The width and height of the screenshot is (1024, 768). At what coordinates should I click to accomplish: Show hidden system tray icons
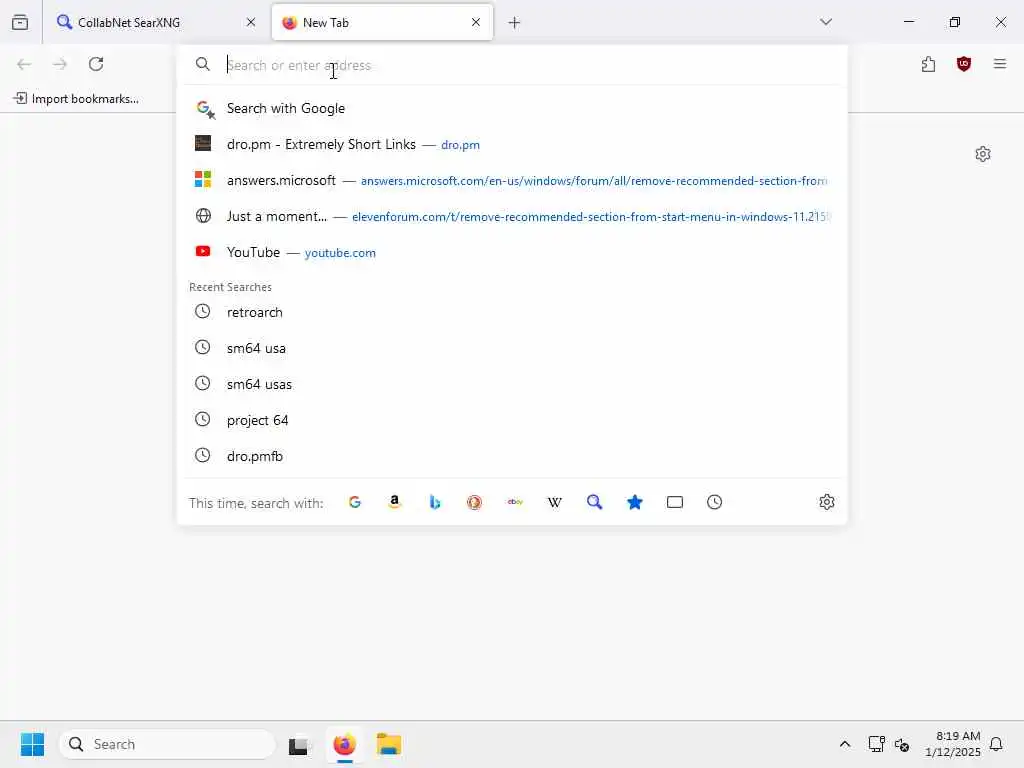[x=844, y=744]
